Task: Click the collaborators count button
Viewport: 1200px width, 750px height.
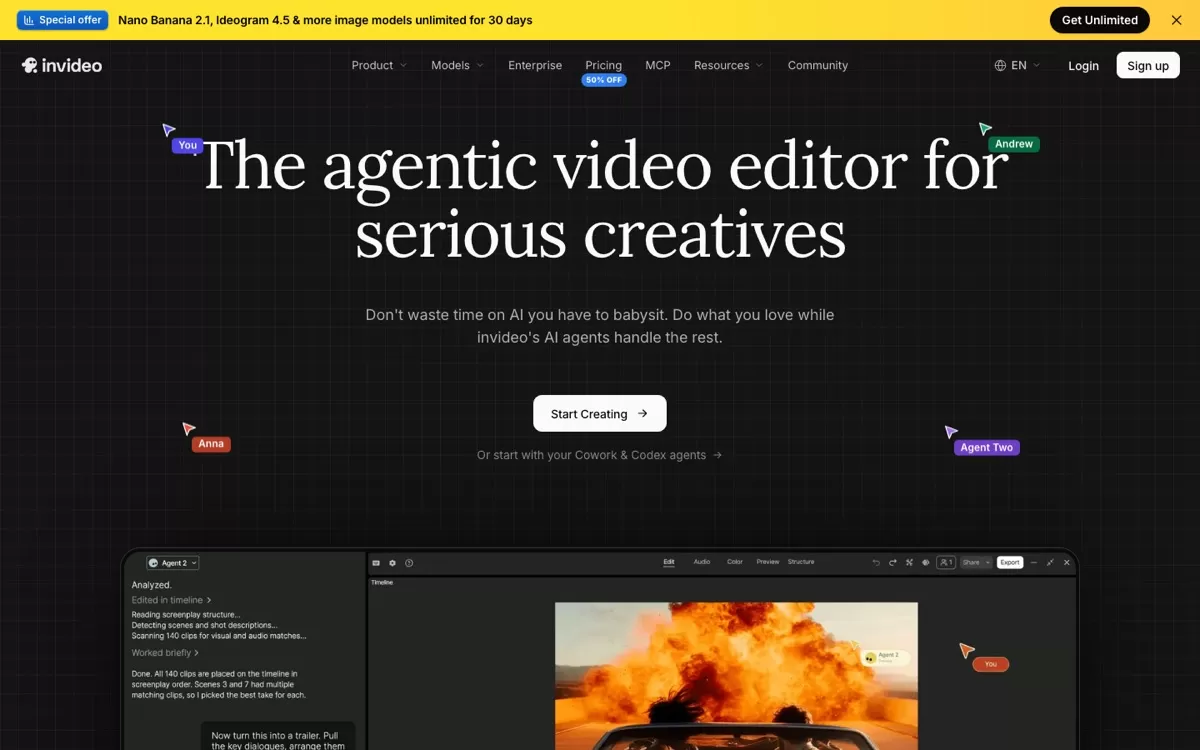Action: coord(946,563)
